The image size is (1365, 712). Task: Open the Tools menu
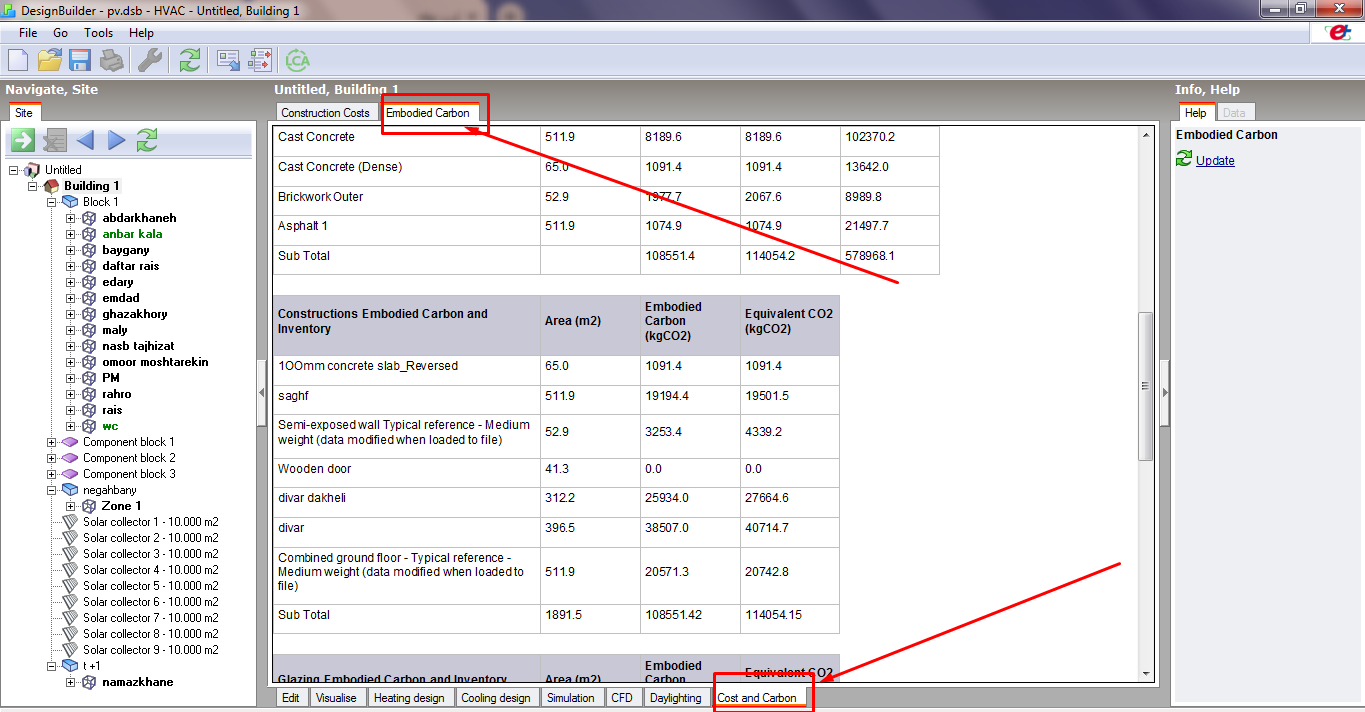(x=99, y=33)
